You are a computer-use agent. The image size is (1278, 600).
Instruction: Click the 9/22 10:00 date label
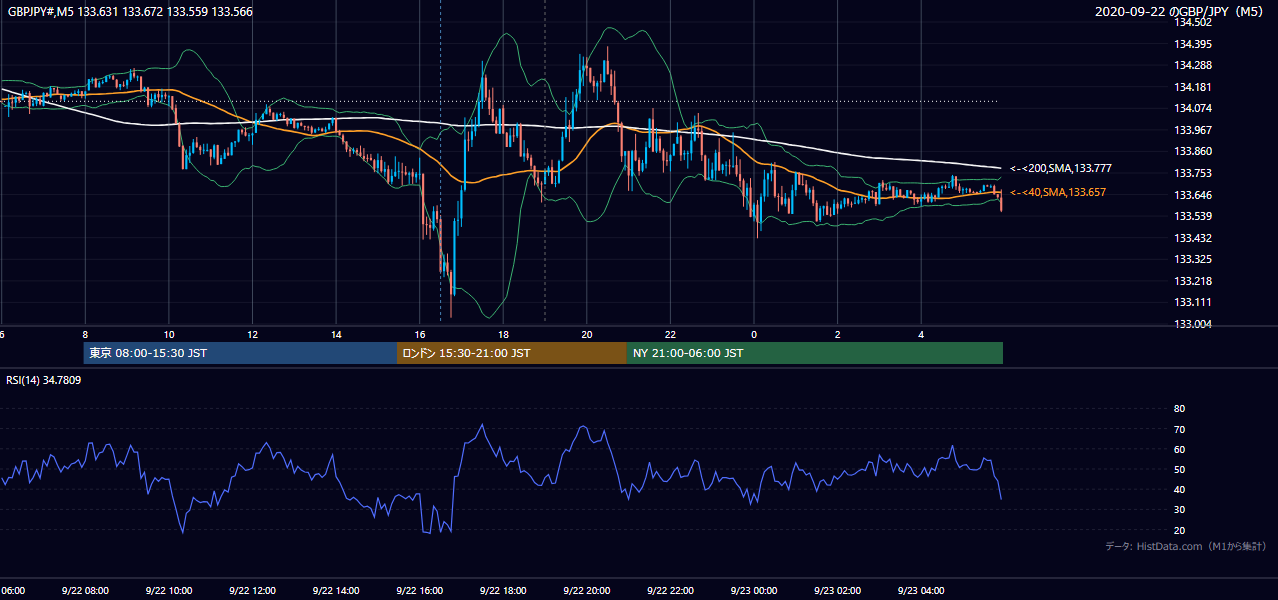pos(168,590)
